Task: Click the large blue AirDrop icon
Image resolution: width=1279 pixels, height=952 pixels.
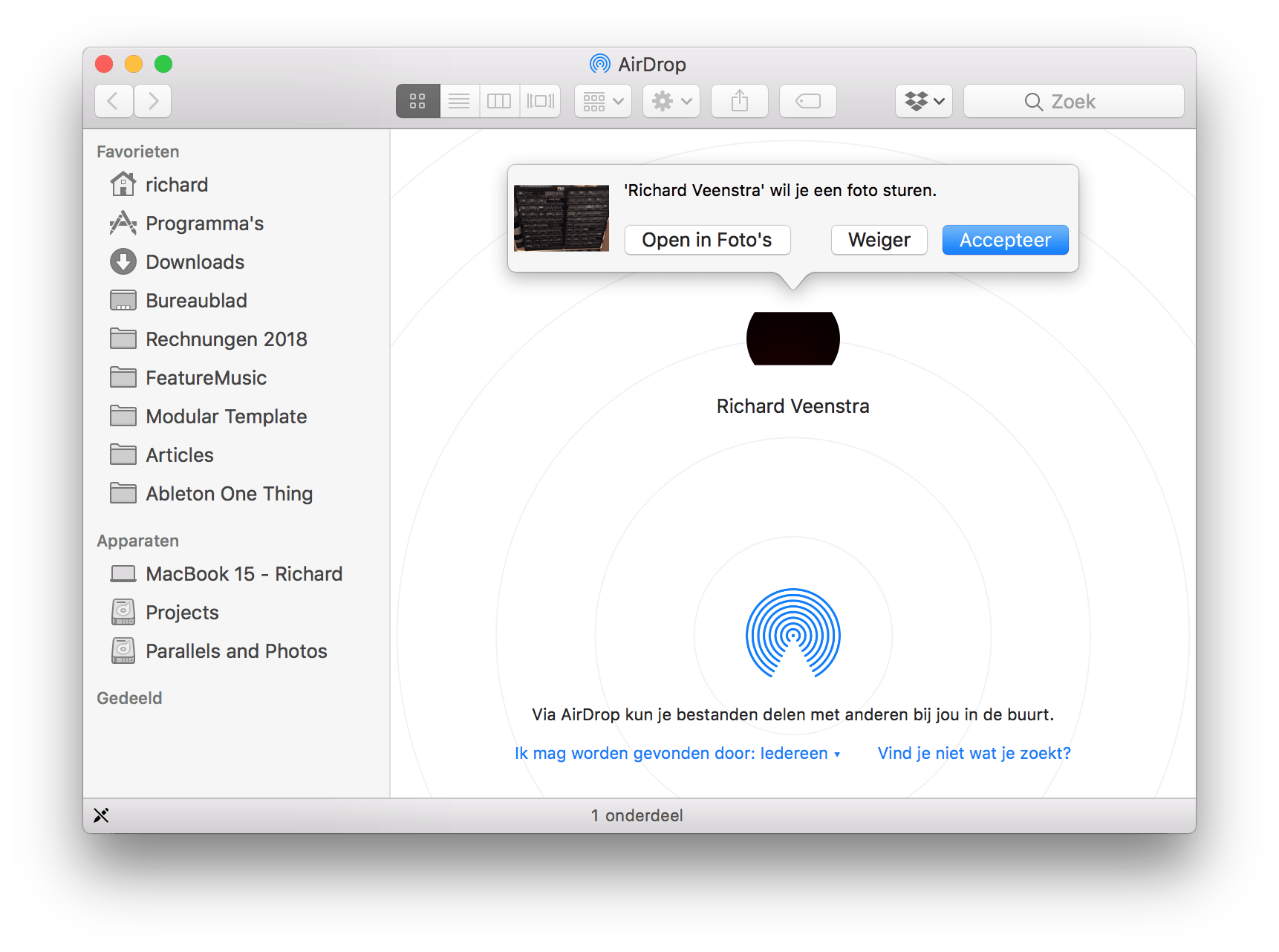Action: (793, 634)
